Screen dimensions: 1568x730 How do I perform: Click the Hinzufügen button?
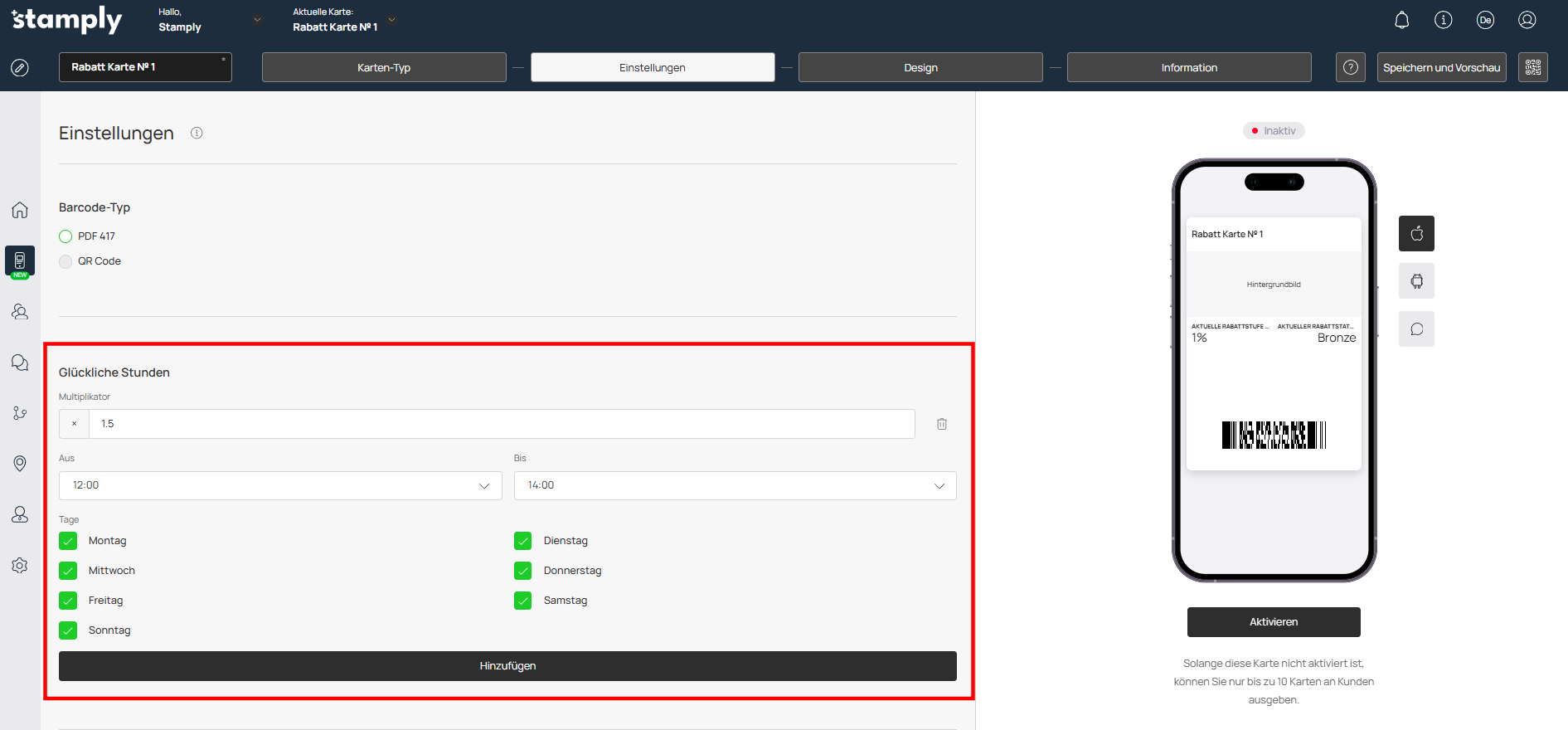tap(507, 666)
